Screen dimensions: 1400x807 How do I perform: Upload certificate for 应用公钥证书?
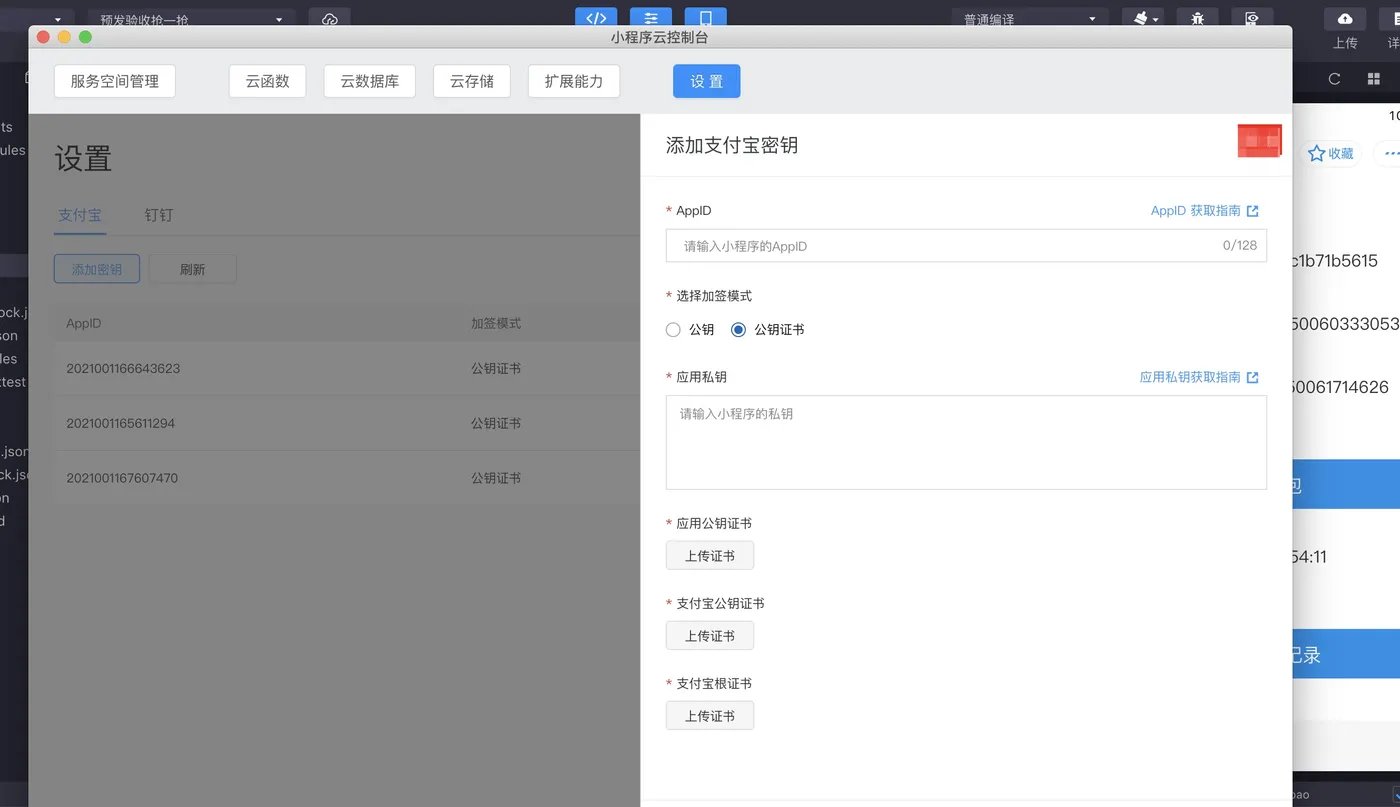(x=710, y=556)
